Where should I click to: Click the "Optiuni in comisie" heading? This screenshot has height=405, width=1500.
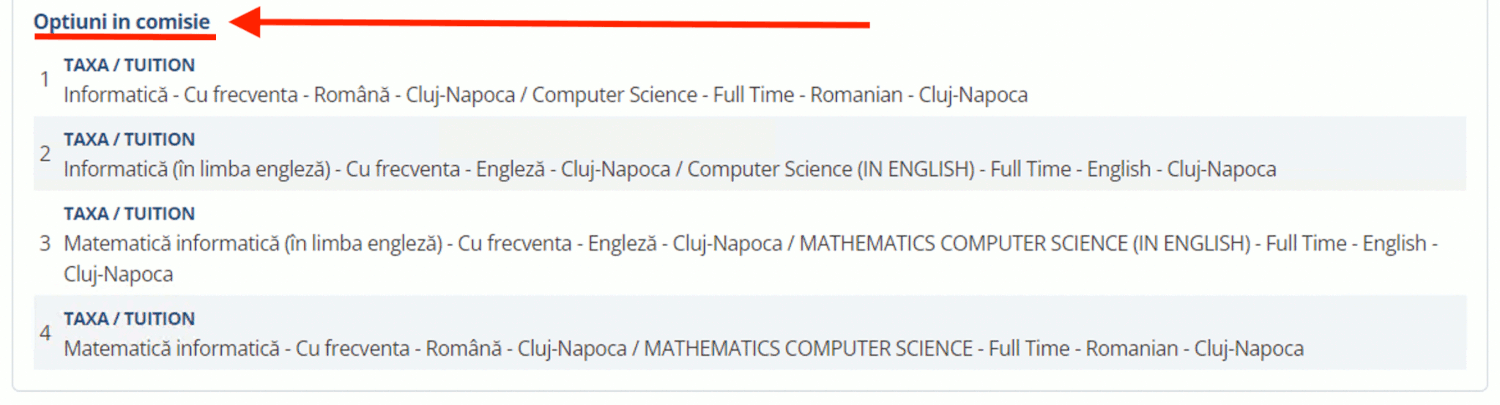pos(122,21)
